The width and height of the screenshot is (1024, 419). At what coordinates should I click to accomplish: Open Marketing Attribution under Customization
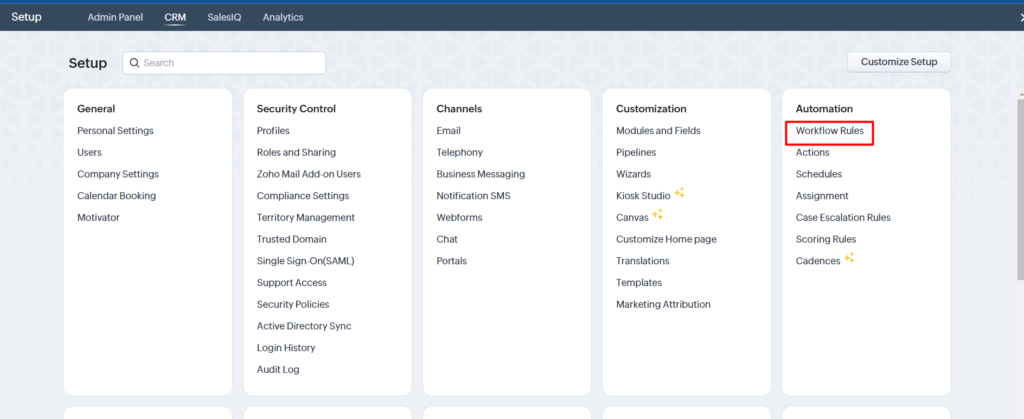coord(664,304)
